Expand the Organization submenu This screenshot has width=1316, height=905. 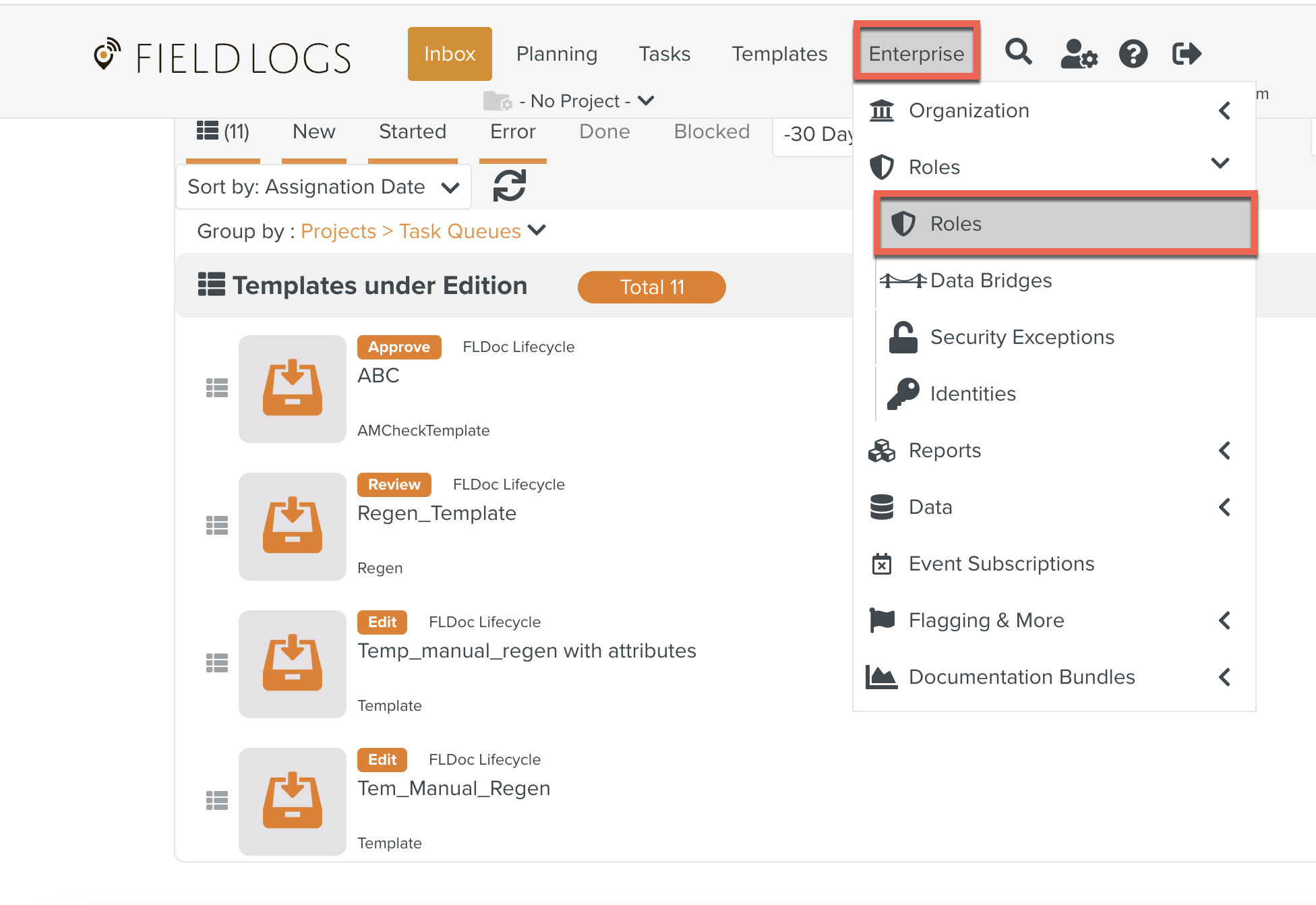1225,111
